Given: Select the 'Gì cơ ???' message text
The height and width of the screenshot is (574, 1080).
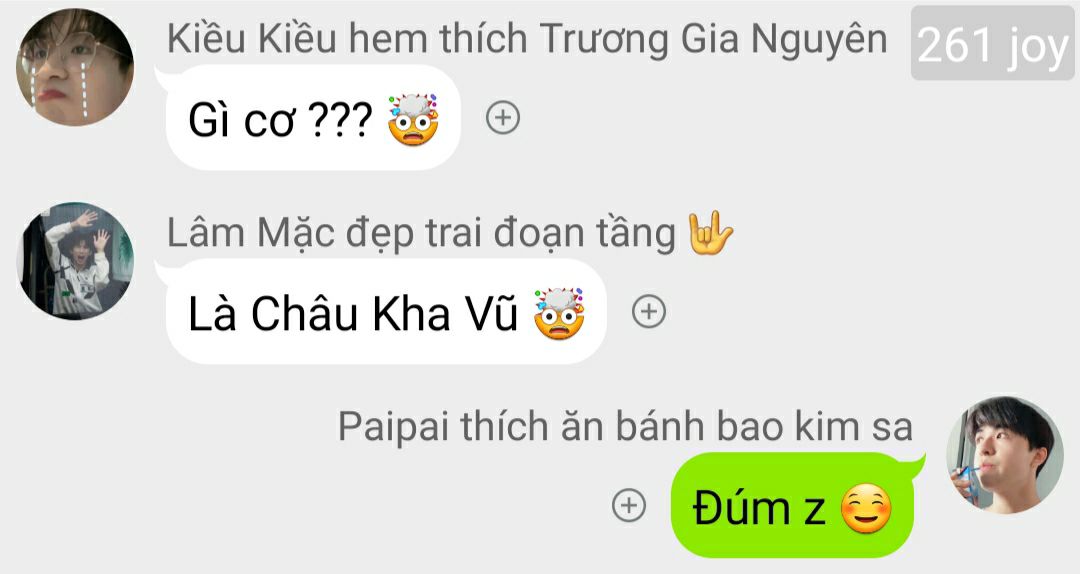Looking at the screenshot, I should click(280, 119).
